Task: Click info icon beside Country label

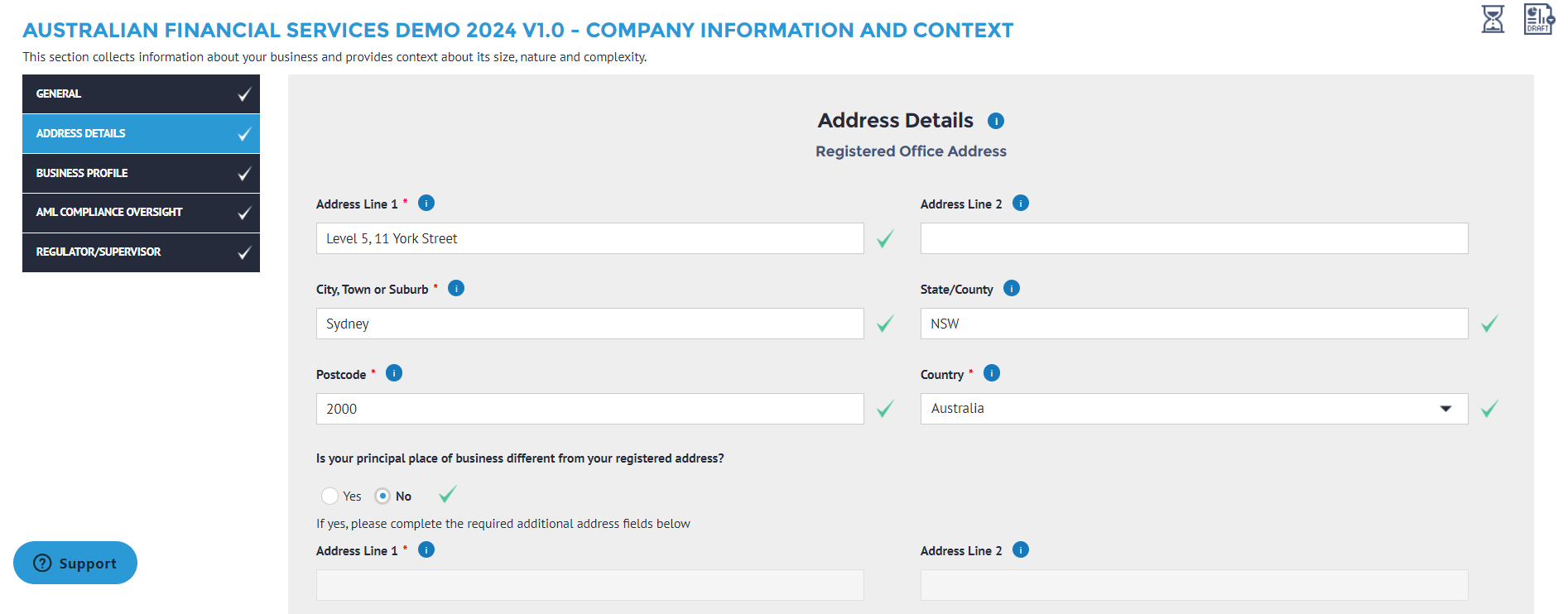Action: click(x=991, y=373)
